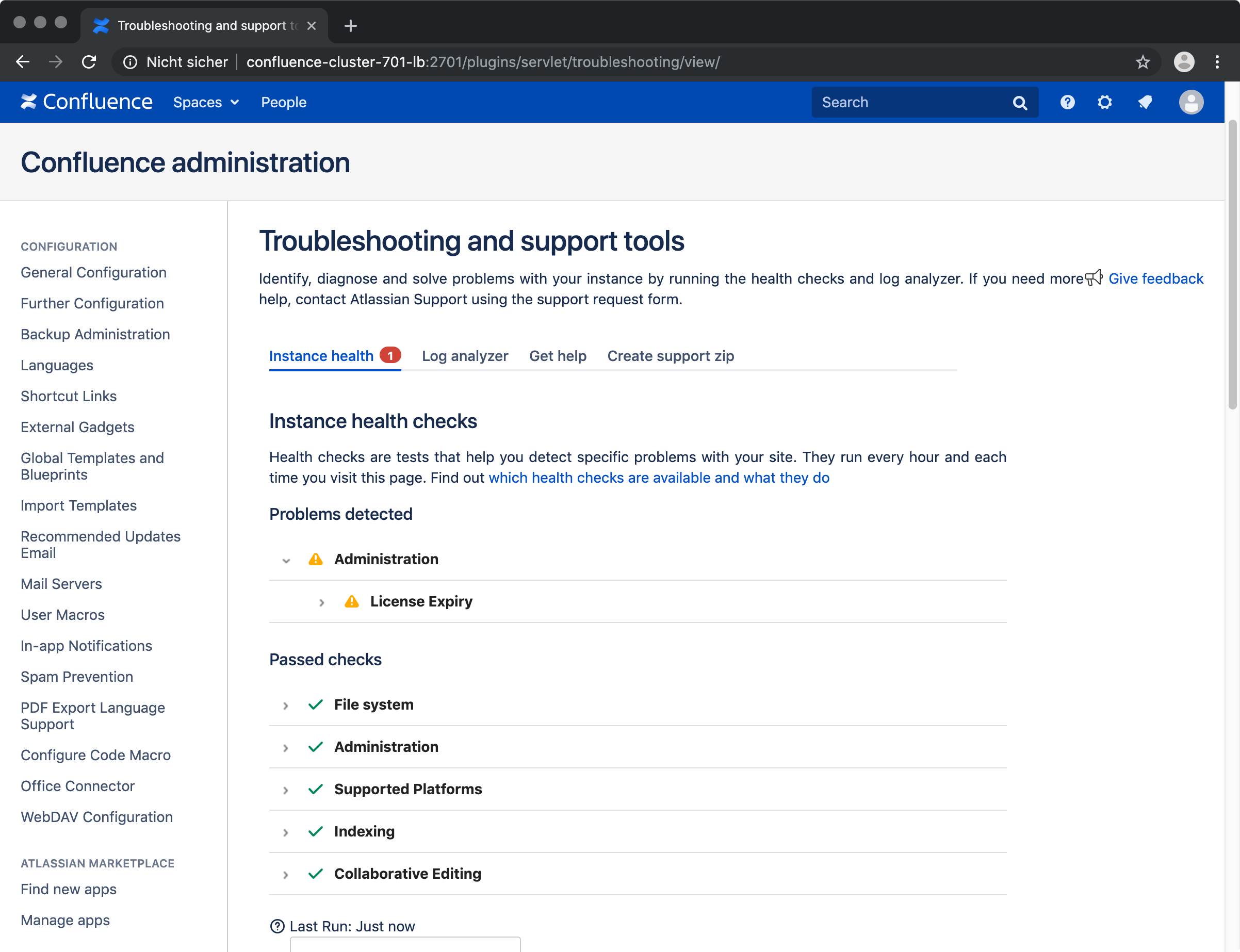
Task: Open the Chrome three-dot menu
Action: (x=1217, y=62)
